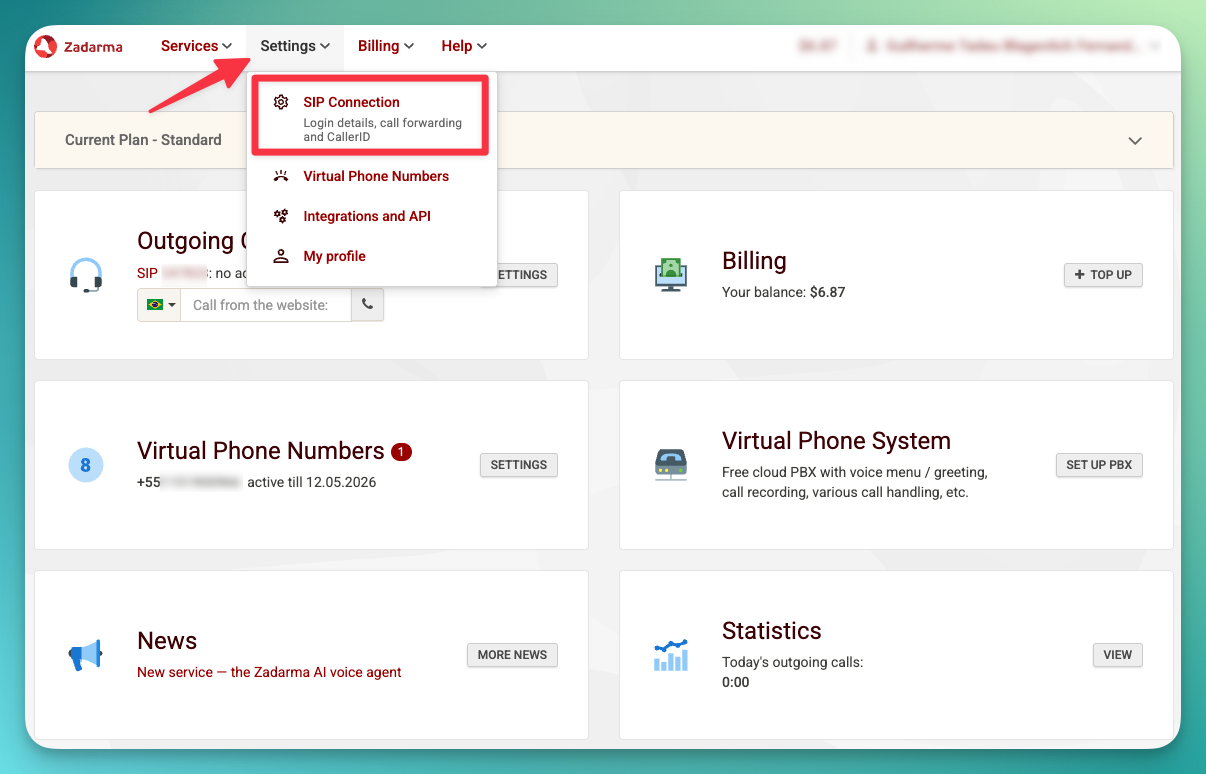Viewport: 1206px width, 774px height.
Task: Open the Help menu
Action: coord(464,46)
